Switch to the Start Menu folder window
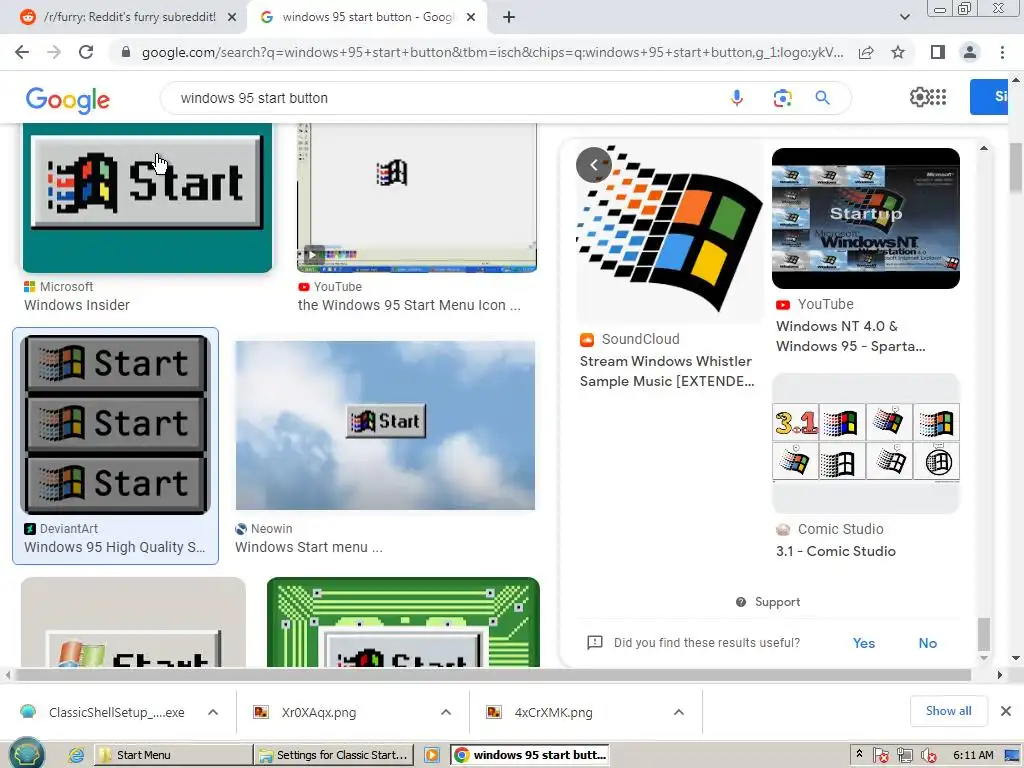This screenshot has width=1024, height=768. click(x=173, y=755)
